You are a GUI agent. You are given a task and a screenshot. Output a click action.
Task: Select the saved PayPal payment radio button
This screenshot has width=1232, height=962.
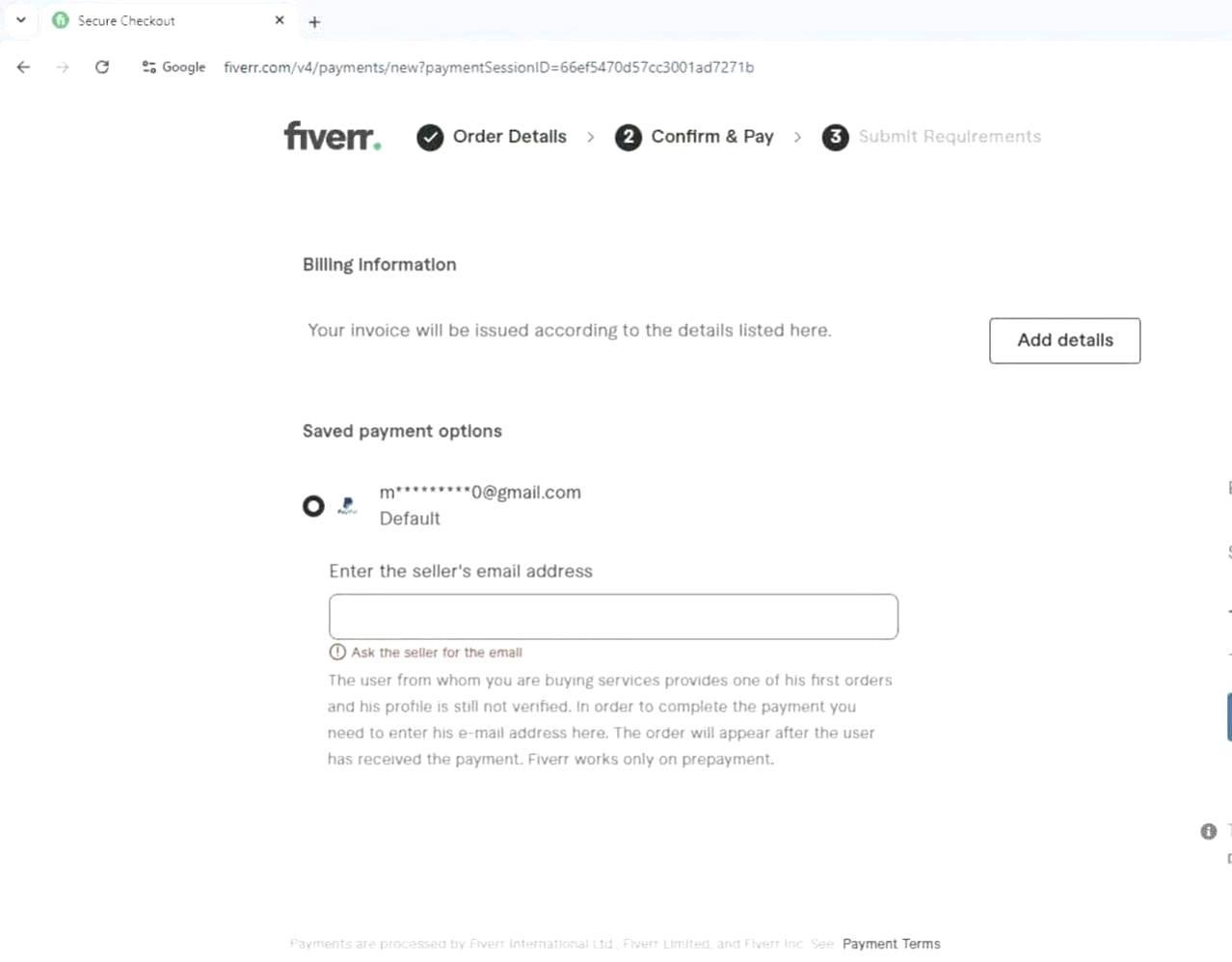pyautogui.click(x=313, y=506)
